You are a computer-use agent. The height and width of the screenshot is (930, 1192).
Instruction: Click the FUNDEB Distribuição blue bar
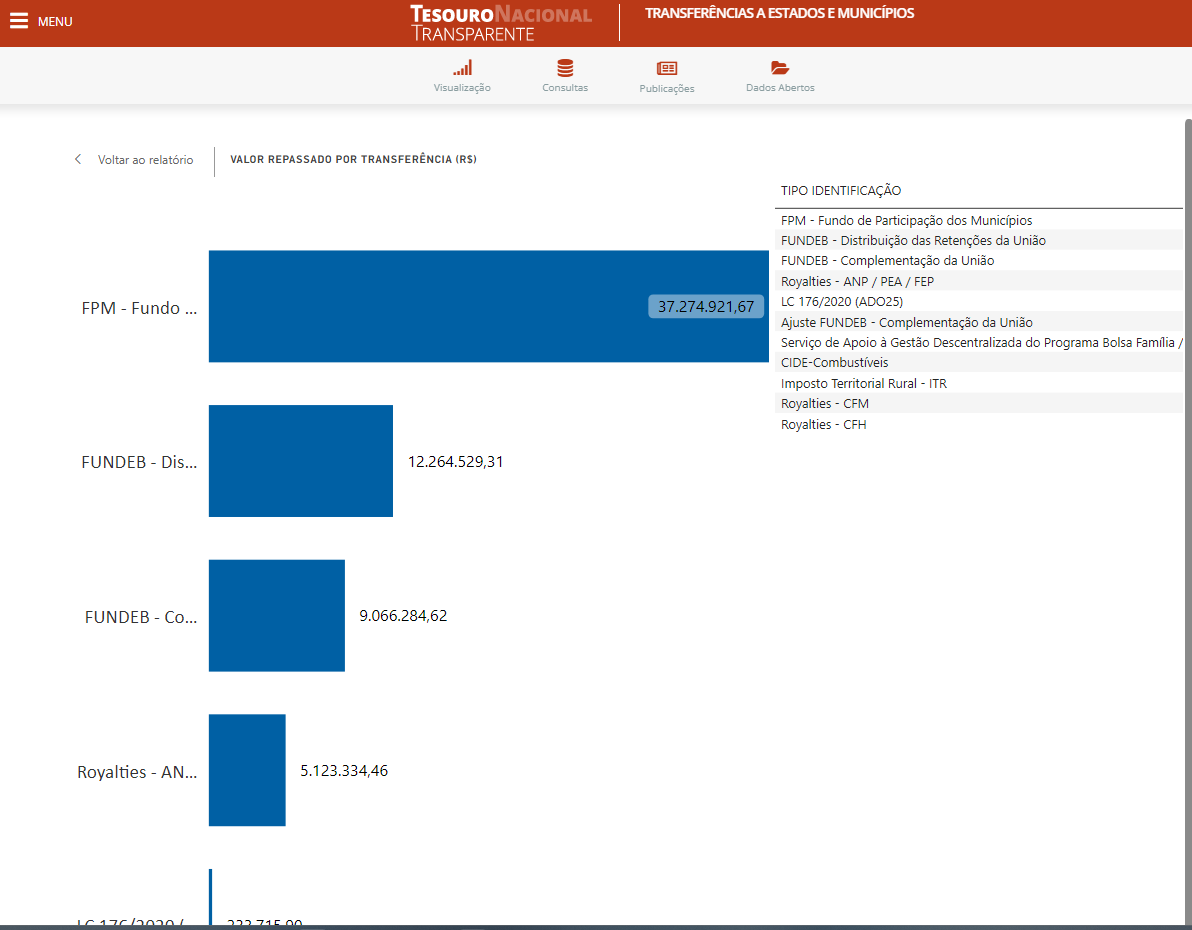(x=300, y=461)
